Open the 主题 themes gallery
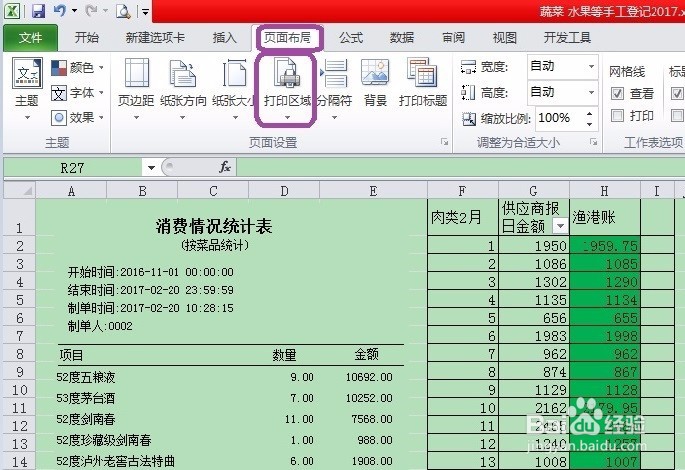 point(27,90)
